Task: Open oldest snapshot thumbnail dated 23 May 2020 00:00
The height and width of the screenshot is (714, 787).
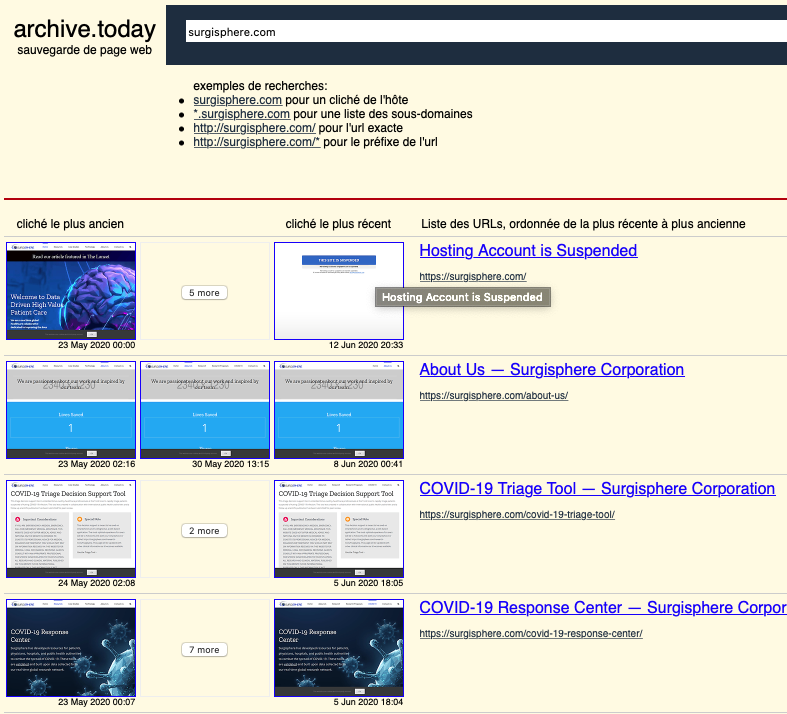Action: pos(71,291)
